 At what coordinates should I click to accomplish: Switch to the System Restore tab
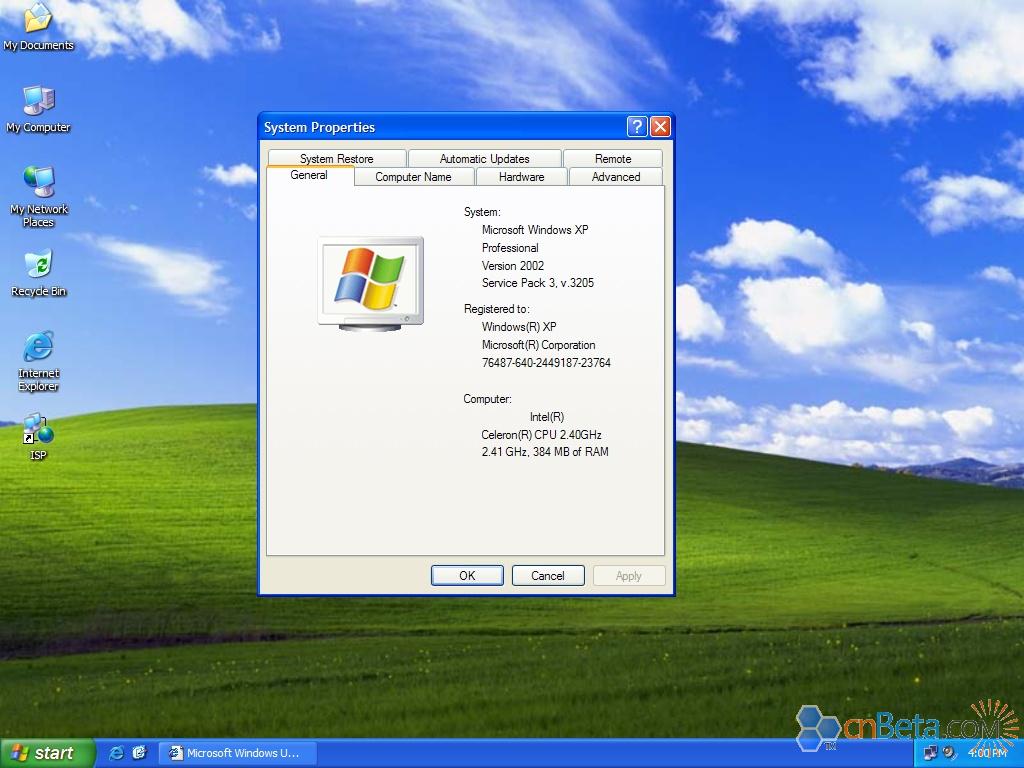click(x=336, y=158)
